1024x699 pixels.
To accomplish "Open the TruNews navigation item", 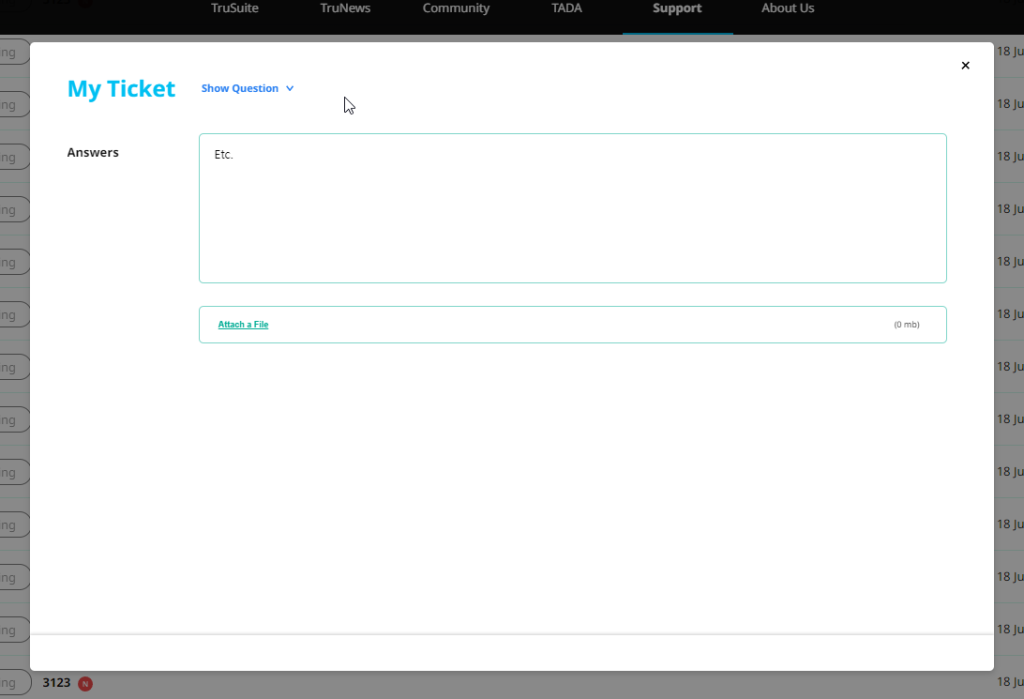I will pos(345,9).
